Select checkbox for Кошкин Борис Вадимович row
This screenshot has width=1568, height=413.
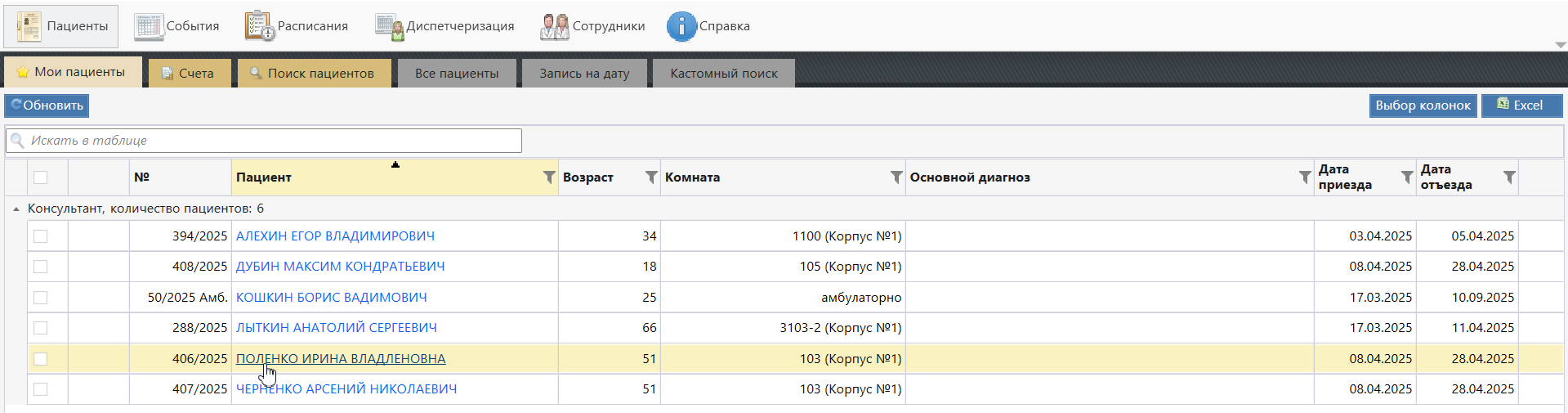[x=41, y=298]
